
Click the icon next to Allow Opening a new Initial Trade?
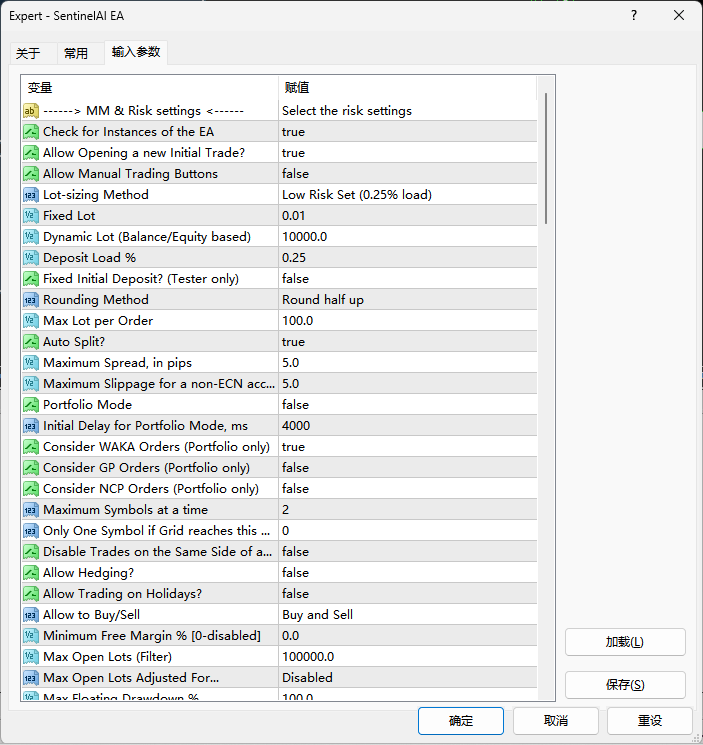point(31,153)
